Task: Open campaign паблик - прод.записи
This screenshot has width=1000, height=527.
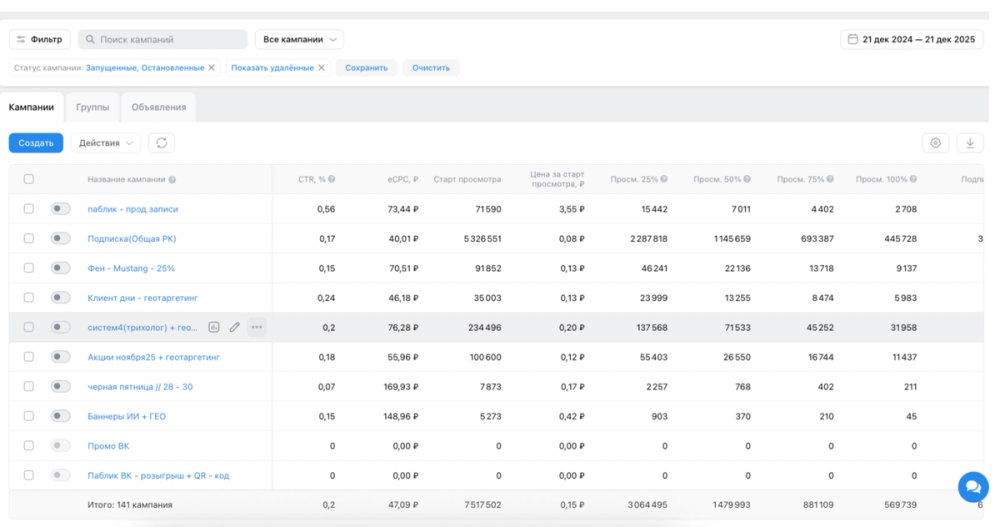Action: pyautogui.click(x=133, y=209)
